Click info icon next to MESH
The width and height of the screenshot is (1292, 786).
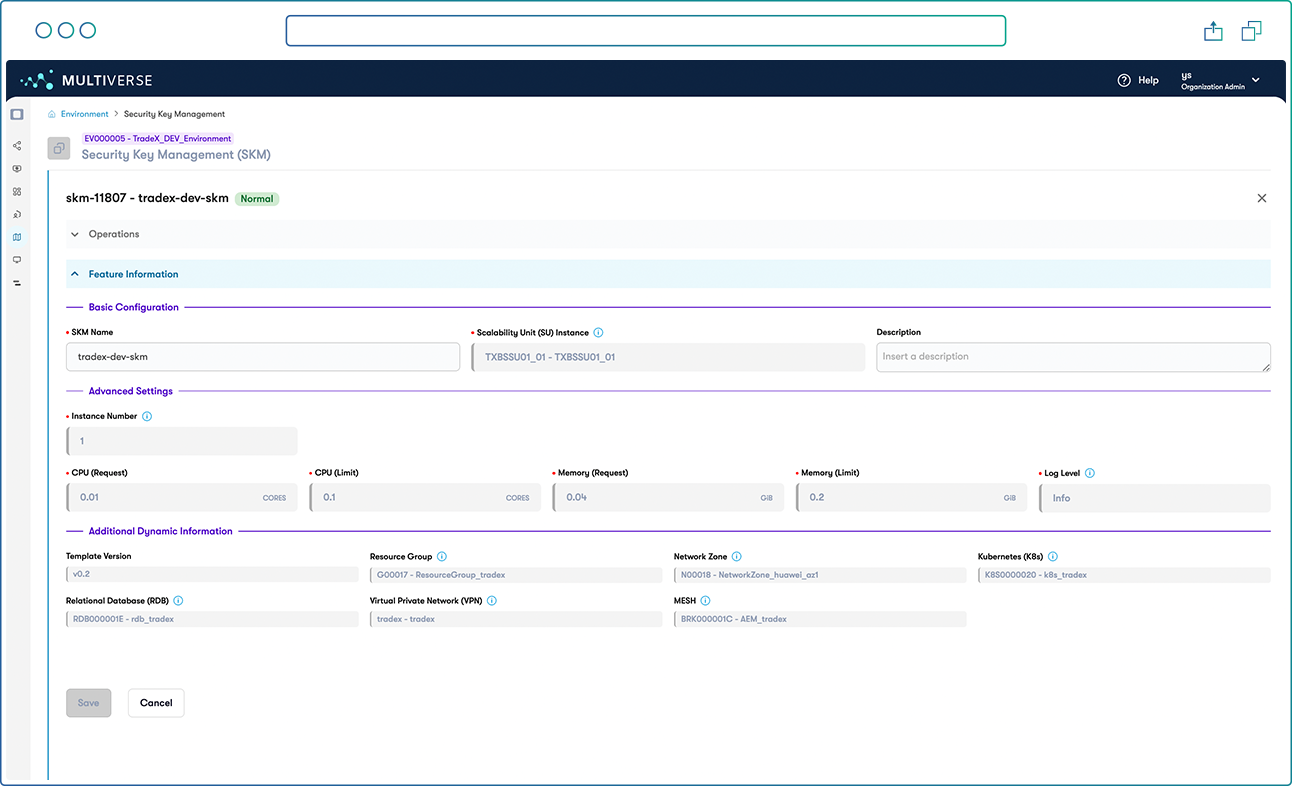point(705,601)
